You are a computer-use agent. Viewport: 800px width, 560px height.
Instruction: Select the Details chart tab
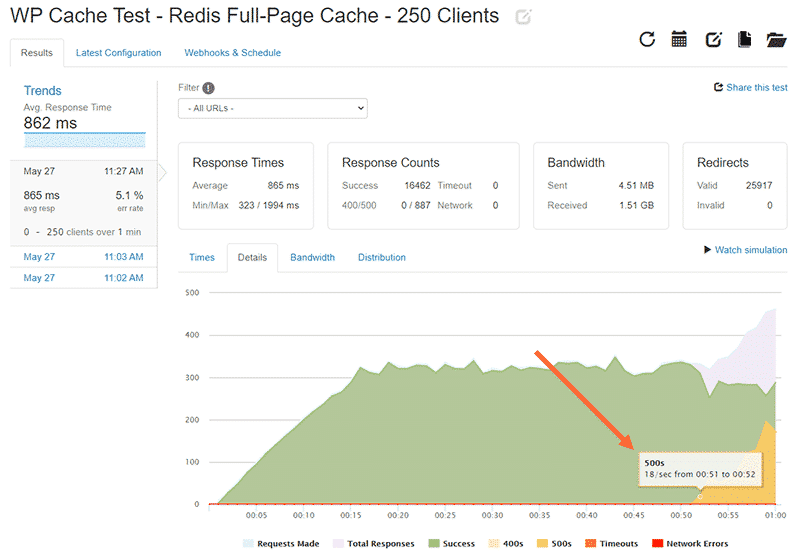click(x=252, y=257)
